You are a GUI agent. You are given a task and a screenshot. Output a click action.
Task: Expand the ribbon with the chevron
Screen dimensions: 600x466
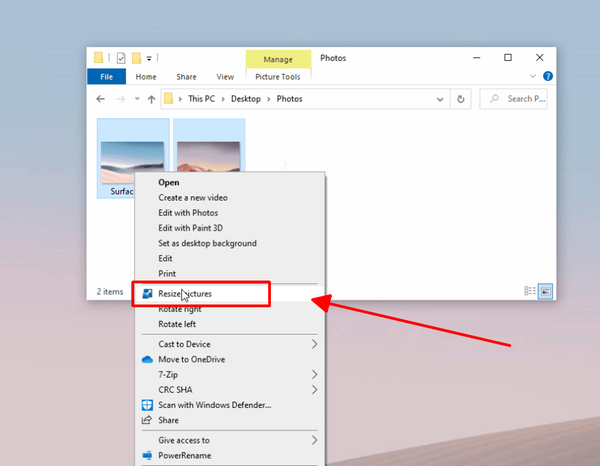pos(533,76)
